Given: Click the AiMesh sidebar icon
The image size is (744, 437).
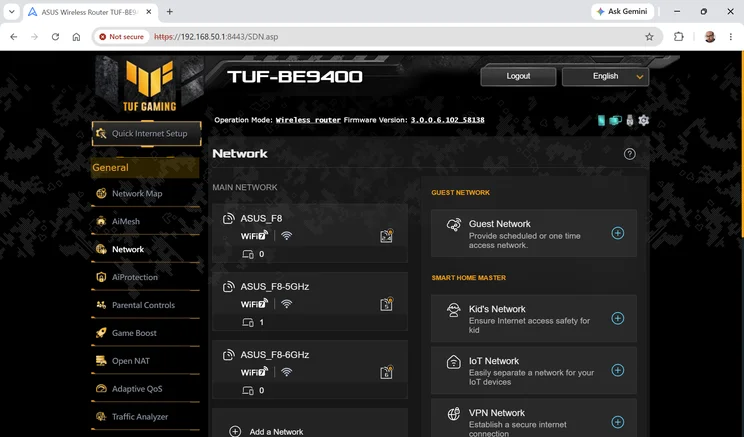Looking at the screenshot, I should [101, 221].
